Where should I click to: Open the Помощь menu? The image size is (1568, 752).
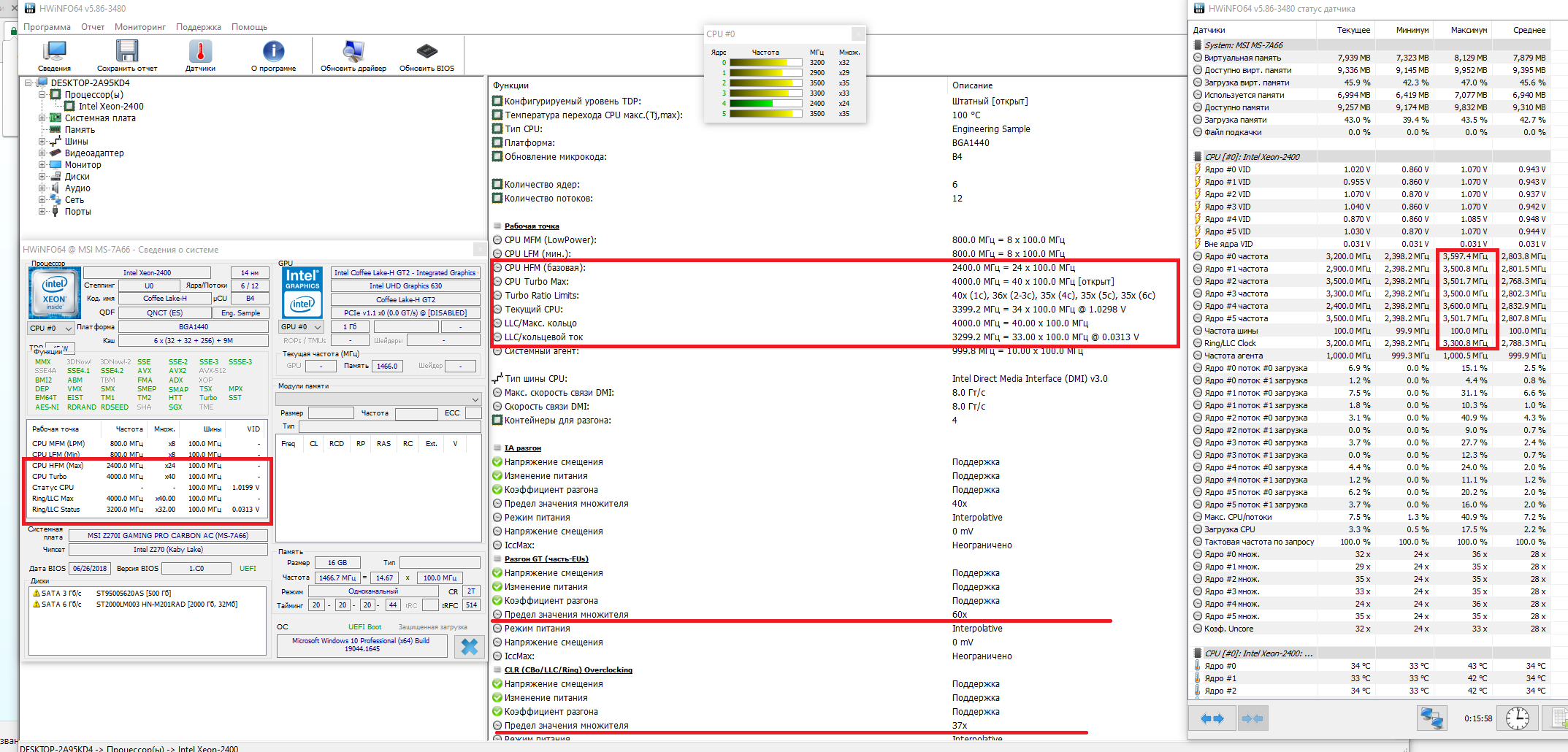[250, 27]
